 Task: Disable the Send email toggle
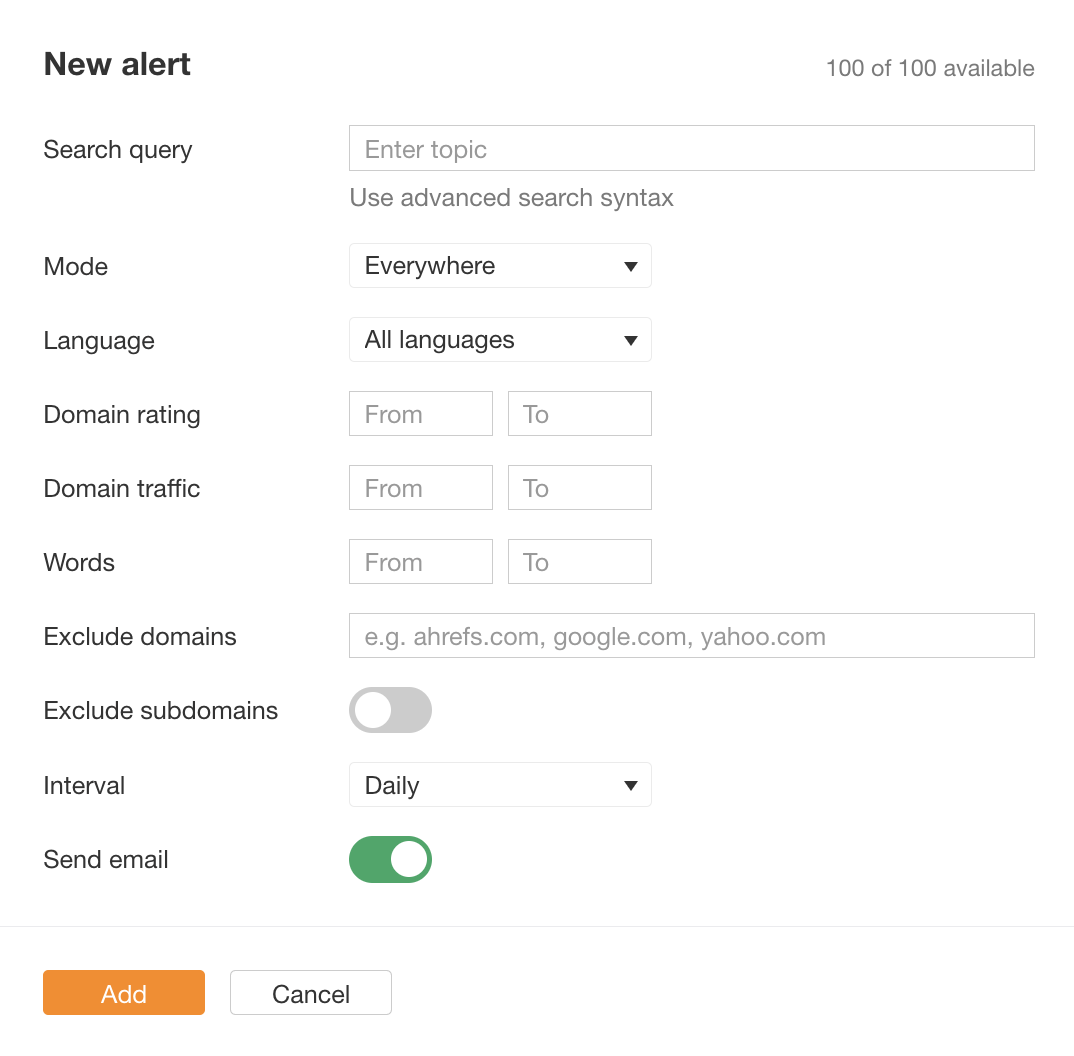(390, 859)
